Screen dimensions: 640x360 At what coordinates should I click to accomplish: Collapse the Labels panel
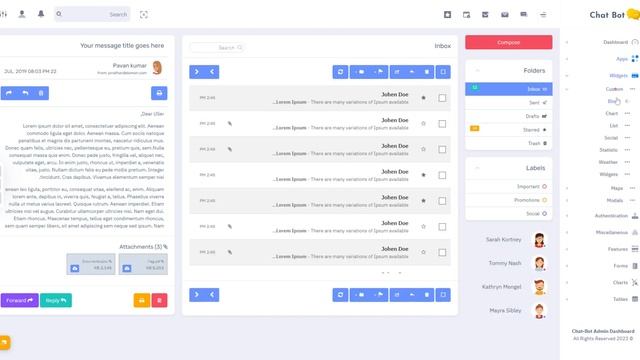point(477,168)
